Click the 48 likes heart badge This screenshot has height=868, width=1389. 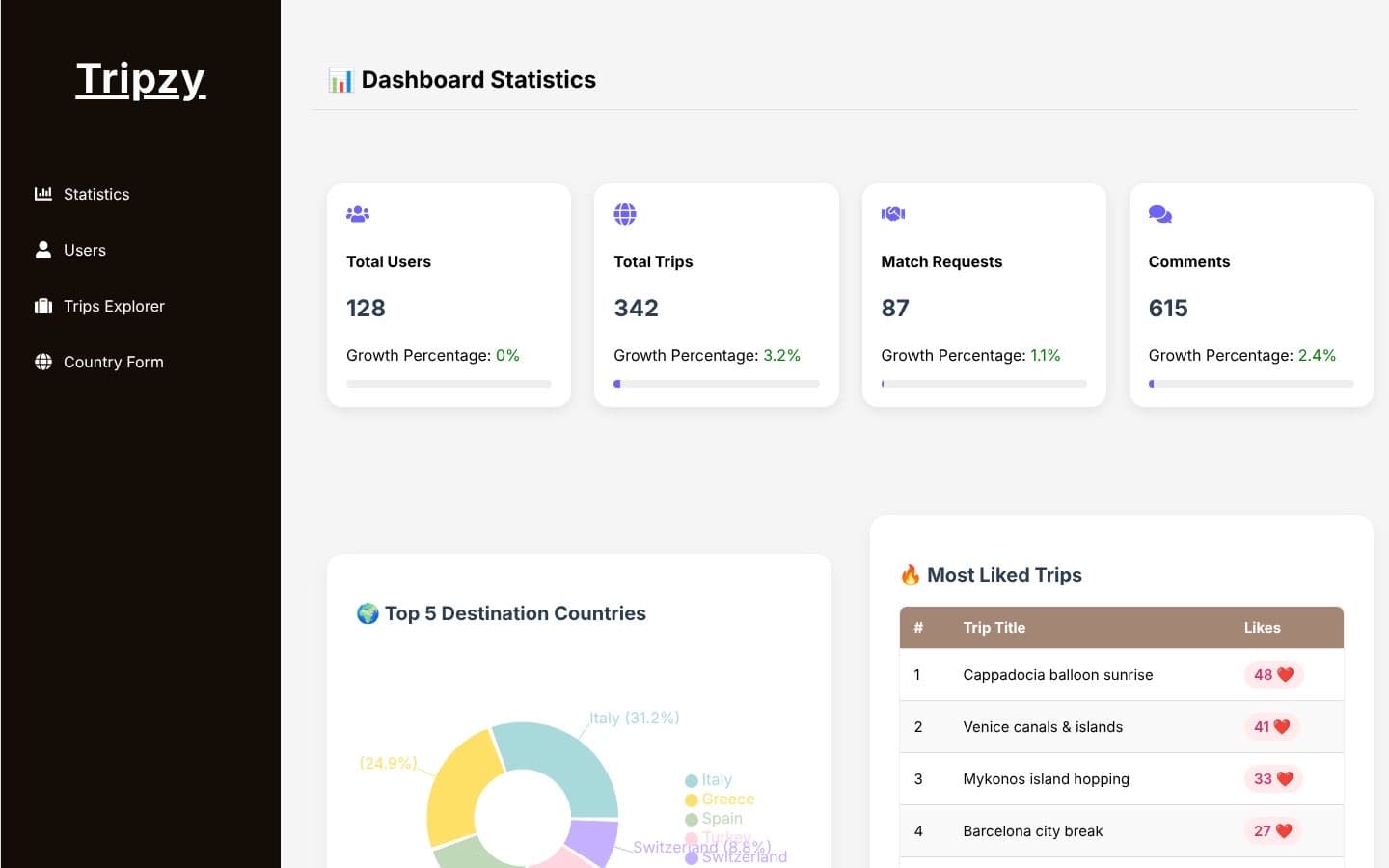[x=1273, y=675]
